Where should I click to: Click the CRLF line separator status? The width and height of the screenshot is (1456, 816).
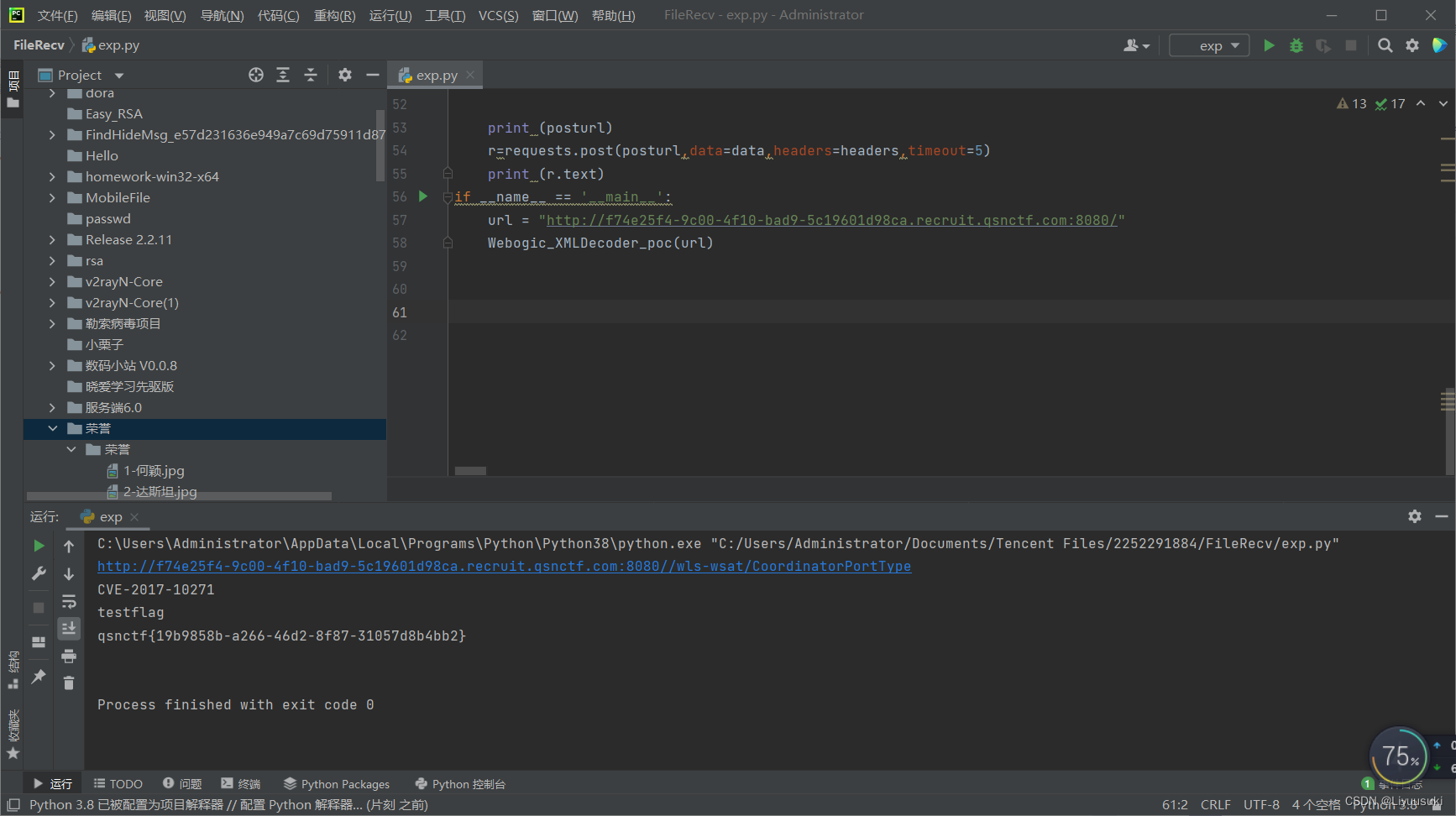pyautogui.click(x=1215, y=804)
